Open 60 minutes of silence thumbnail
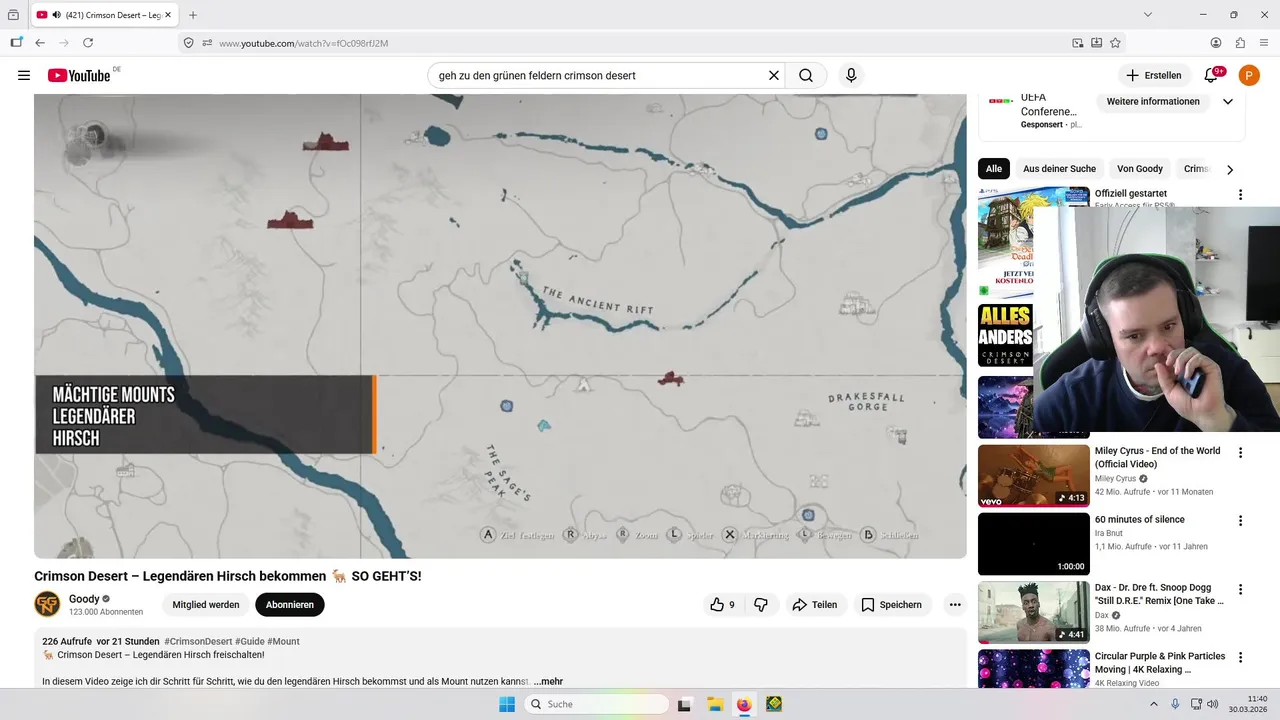 1033,544
